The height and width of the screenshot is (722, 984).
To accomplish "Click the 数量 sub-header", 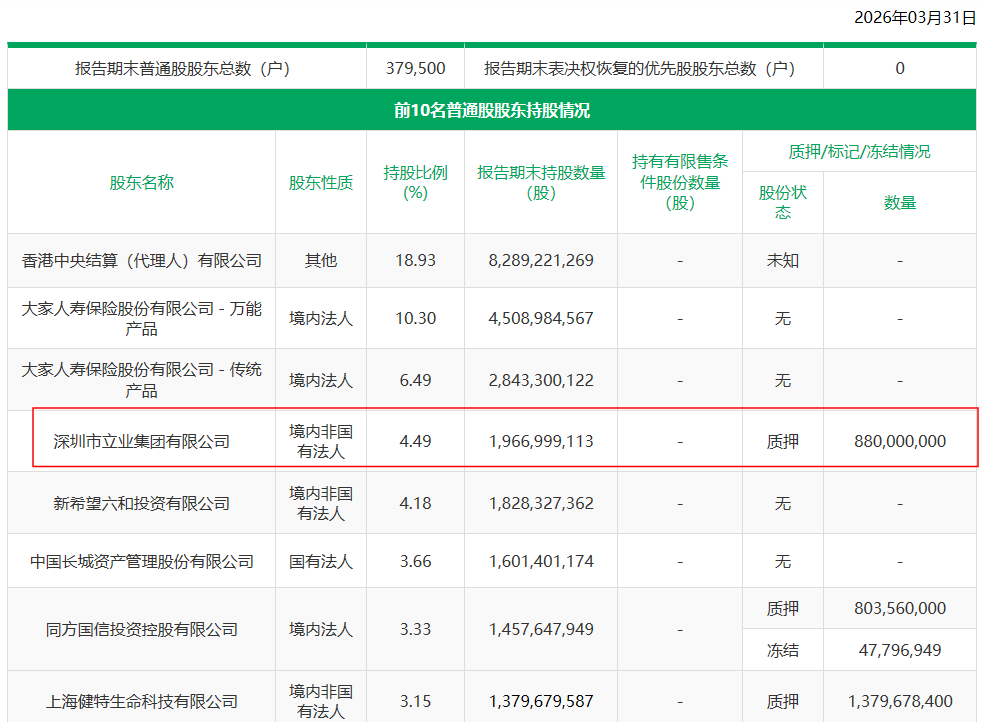I will point(900,203).
